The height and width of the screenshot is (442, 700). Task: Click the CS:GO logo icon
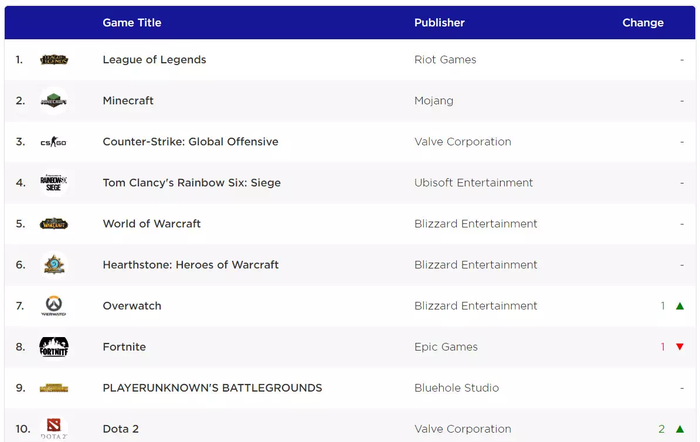[54, 142]
